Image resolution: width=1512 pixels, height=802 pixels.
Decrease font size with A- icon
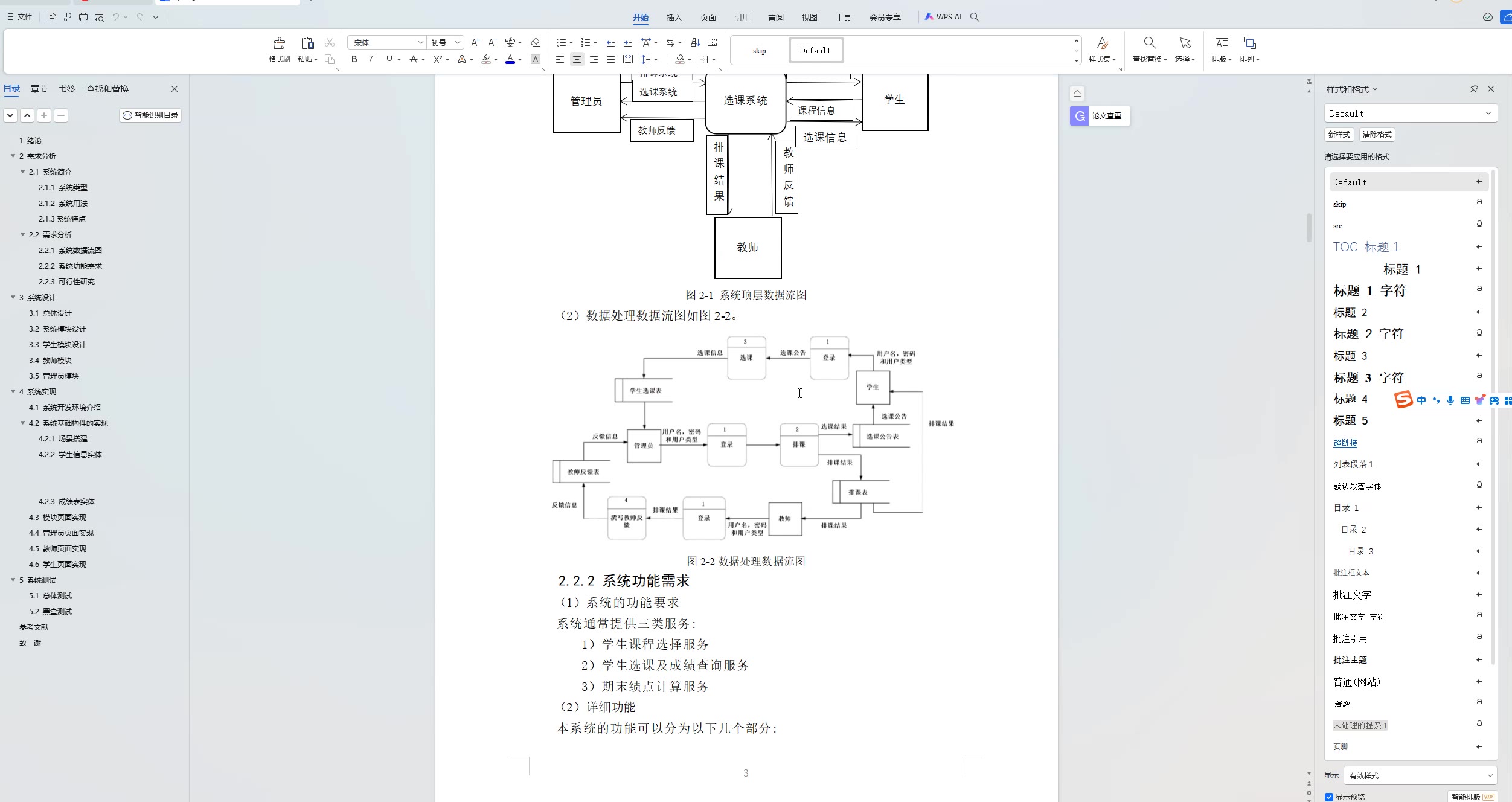pyautogui.click(x=492, y=42)
